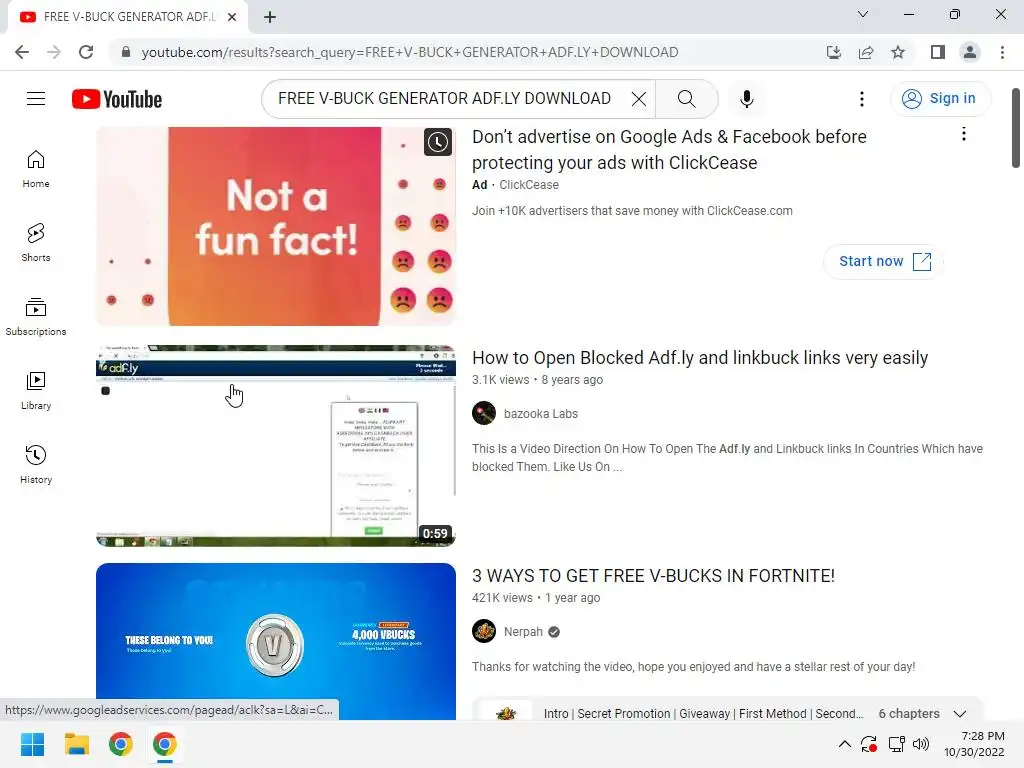Reload the page

tap(86, 52)
